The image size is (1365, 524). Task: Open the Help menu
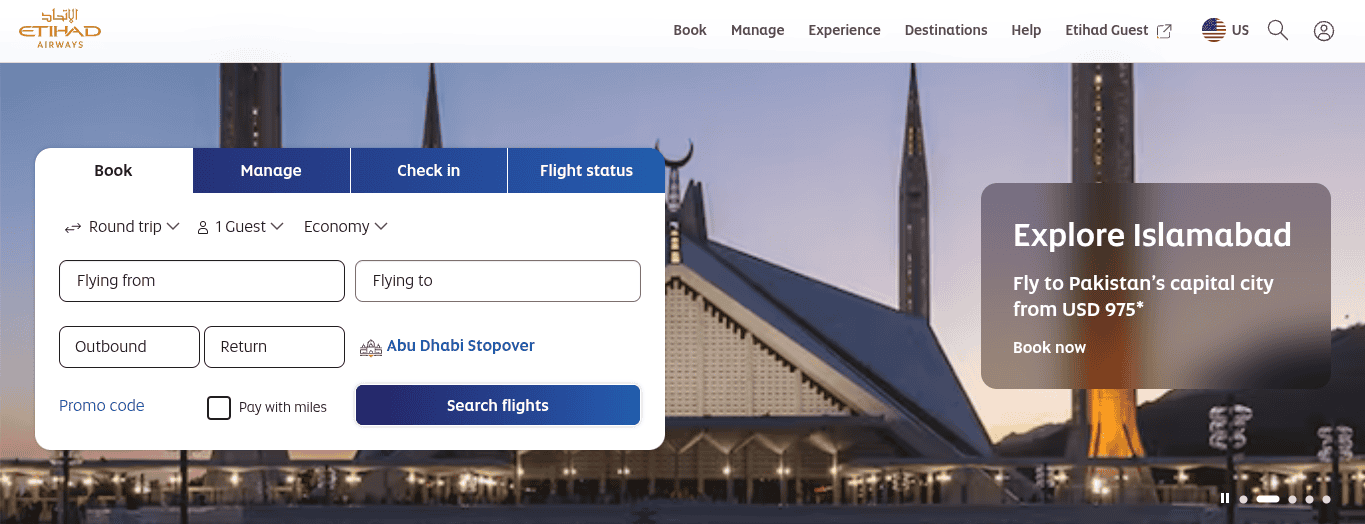tap(1026, 30)
